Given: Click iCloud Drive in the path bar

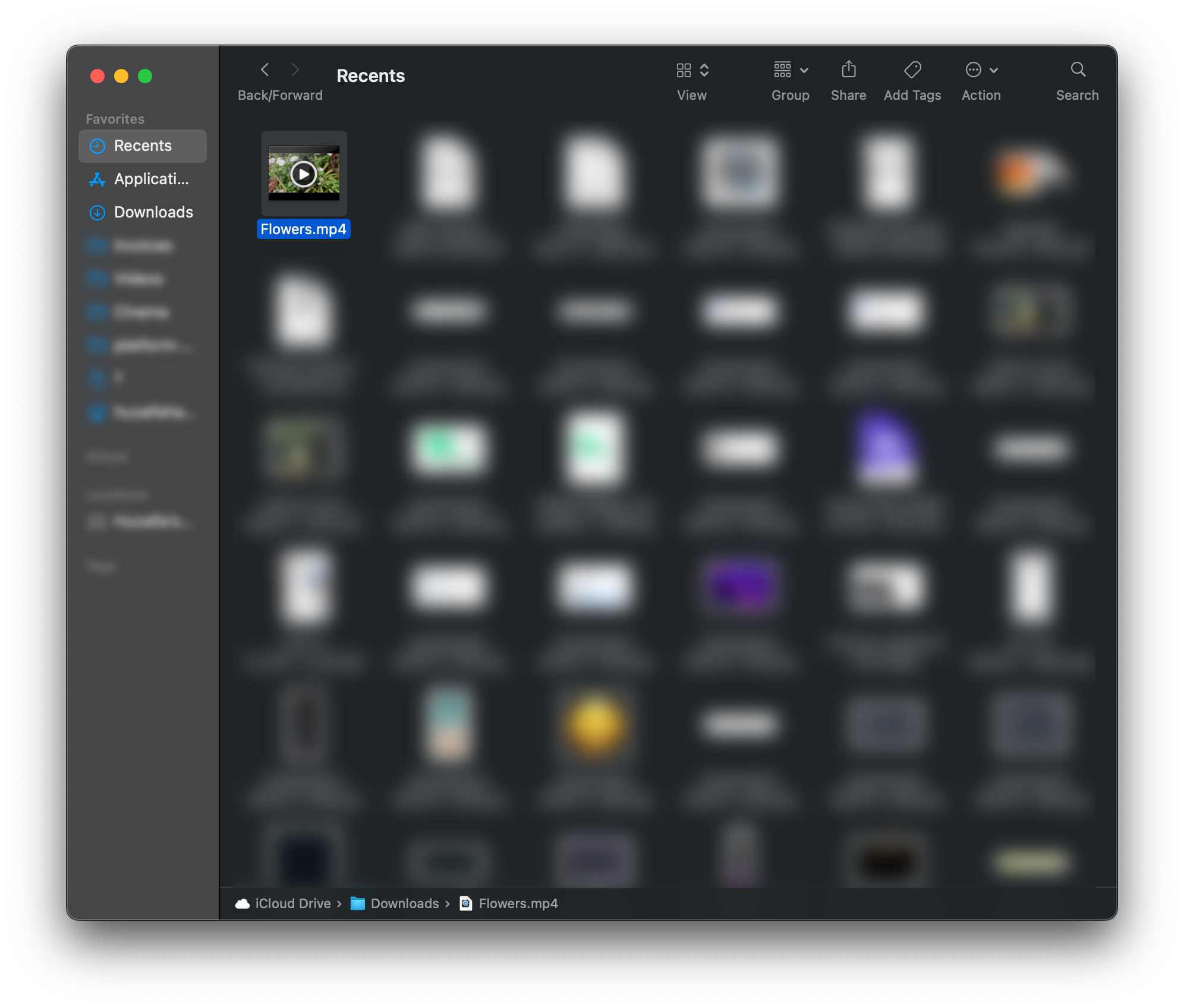Looking at the screenshot, I should click(x=292, y=904).
